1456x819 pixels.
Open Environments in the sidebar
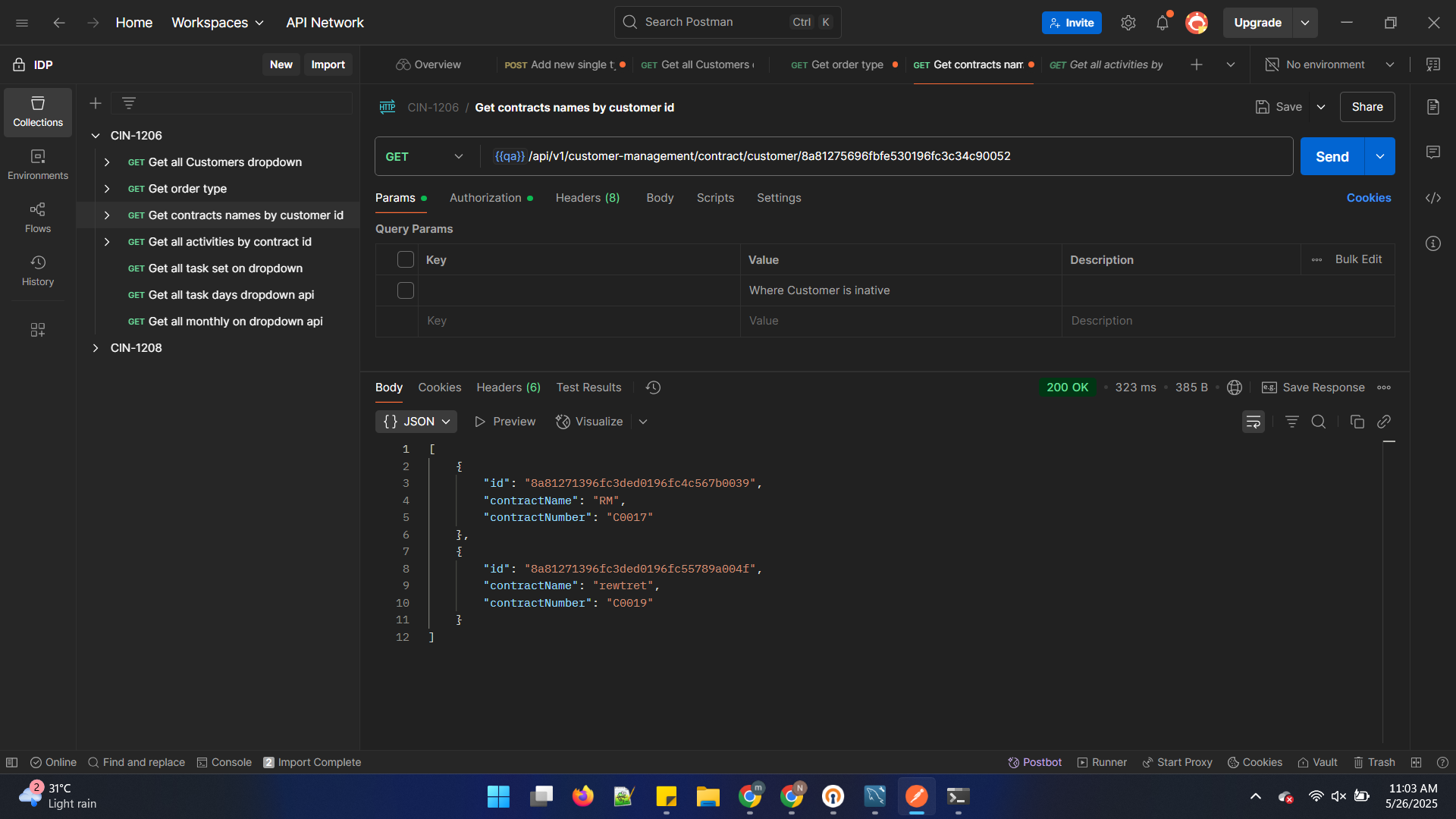point(38,165)
